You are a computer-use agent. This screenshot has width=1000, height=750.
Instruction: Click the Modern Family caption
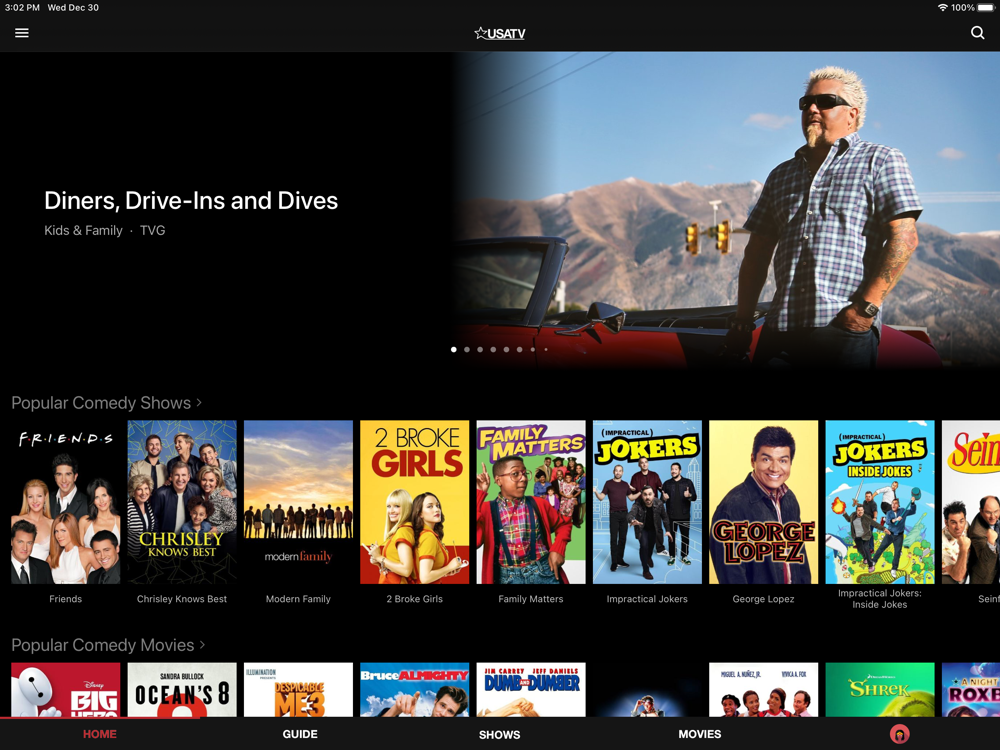click(298, 599)
